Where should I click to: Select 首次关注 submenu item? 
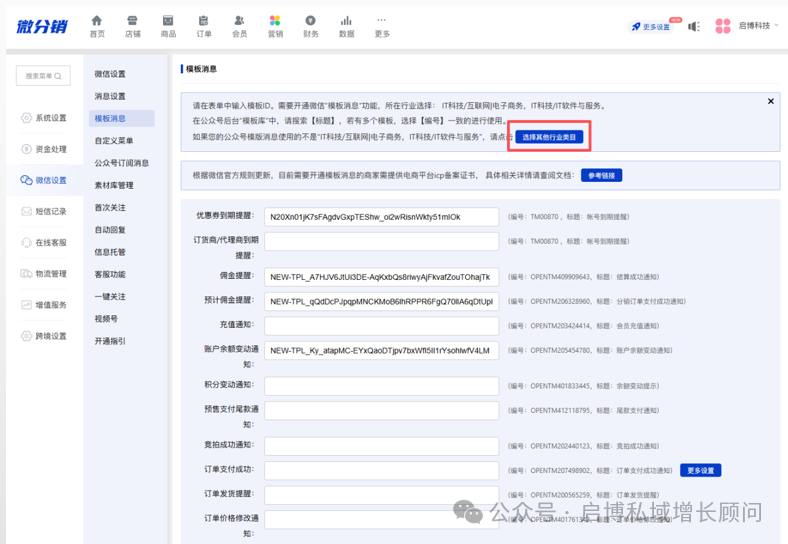(110, 208)
